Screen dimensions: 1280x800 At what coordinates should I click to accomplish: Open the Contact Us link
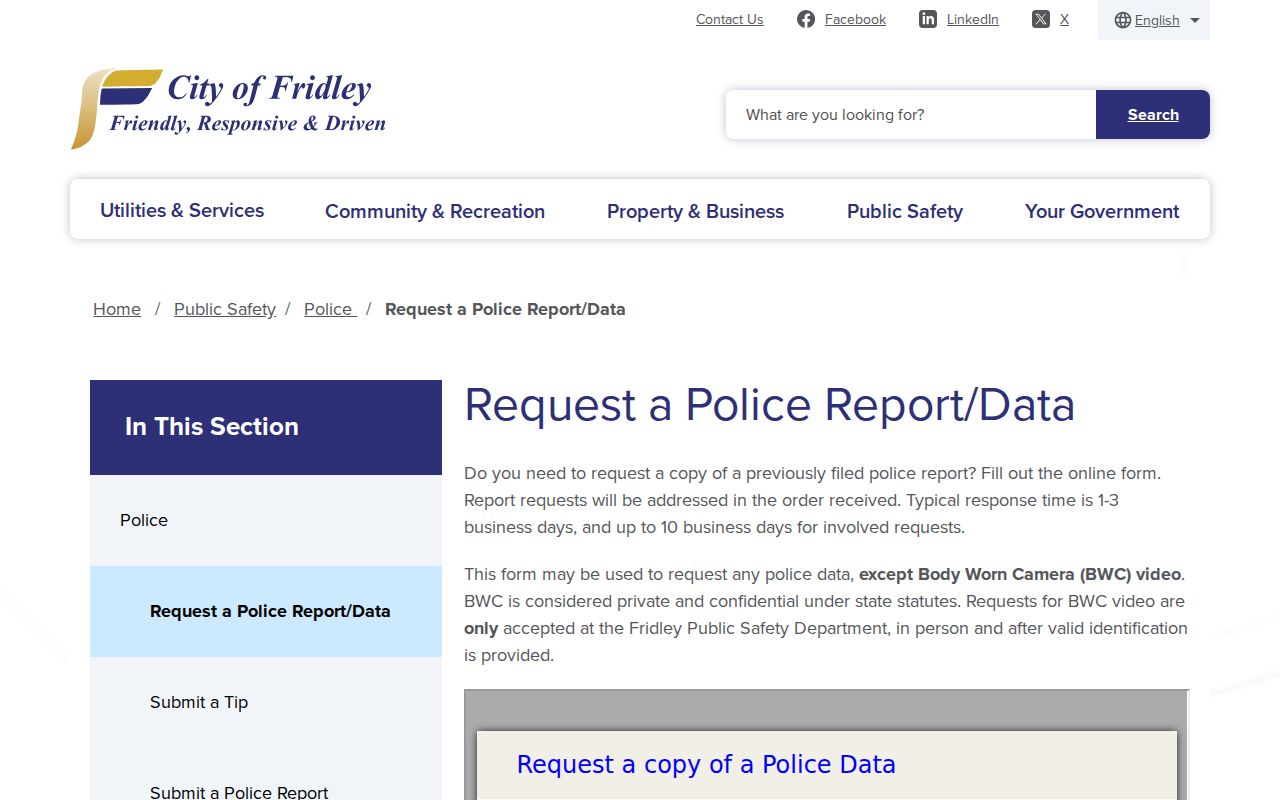[x=729, y=19]
